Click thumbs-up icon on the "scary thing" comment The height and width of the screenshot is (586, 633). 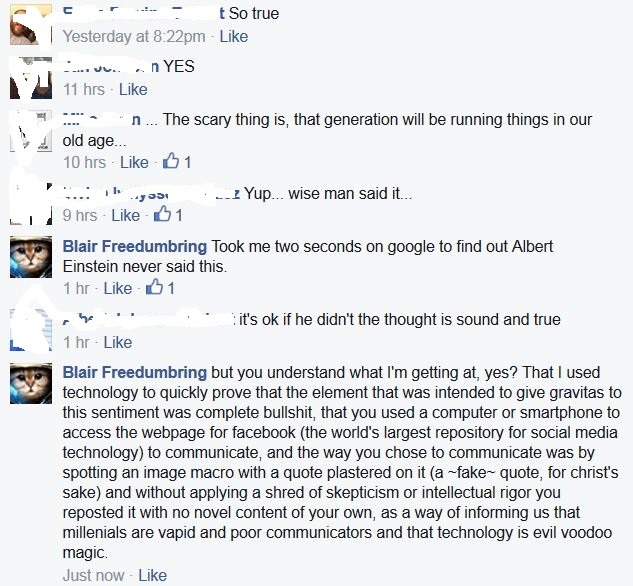point(171,162)
